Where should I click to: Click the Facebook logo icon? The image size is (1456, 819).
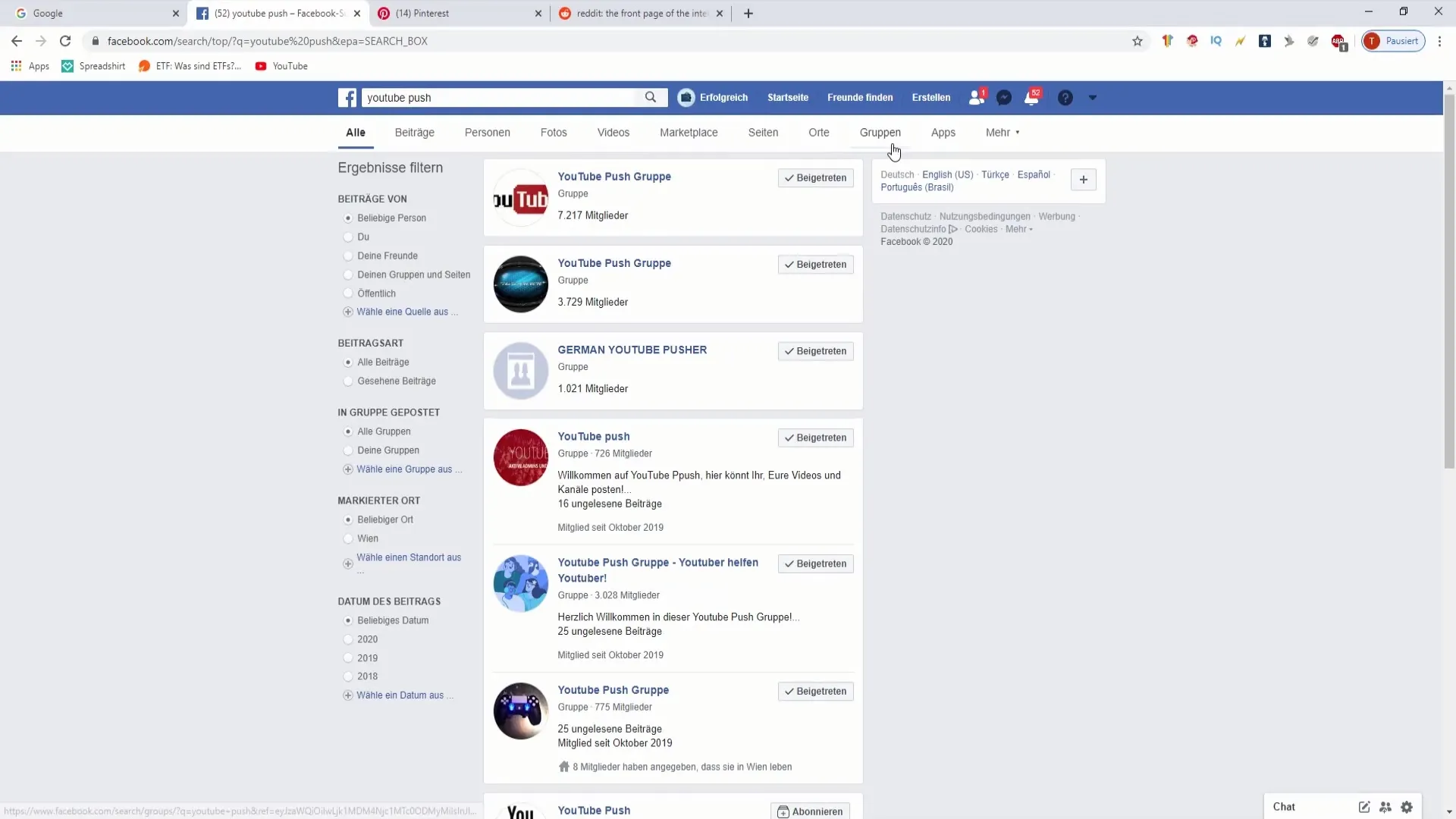pyautogui.click(x=347, y=98)
